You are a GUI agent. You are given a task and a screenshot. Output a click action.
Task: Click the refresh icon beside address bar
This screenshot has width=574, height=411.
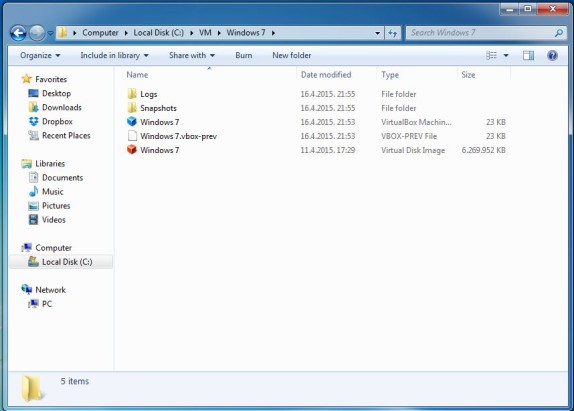click(393, 33)
